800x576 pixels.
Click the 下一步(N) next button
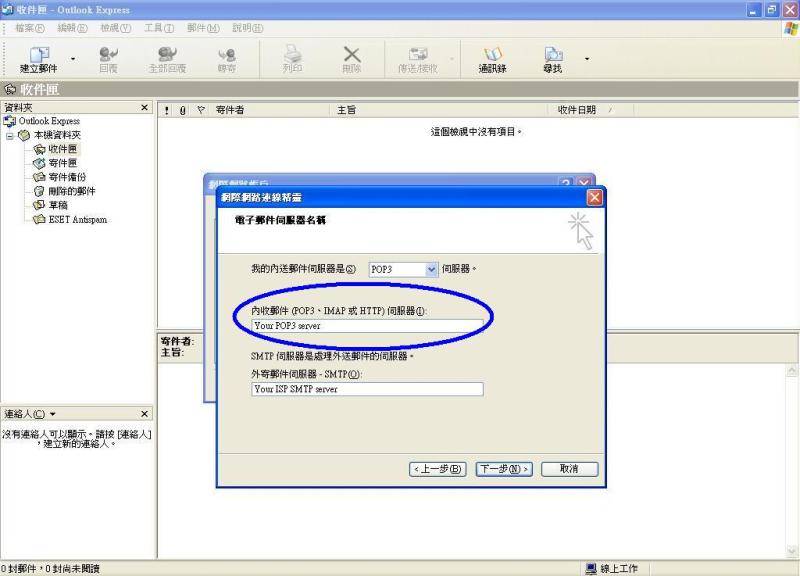[x=504, y=469]
